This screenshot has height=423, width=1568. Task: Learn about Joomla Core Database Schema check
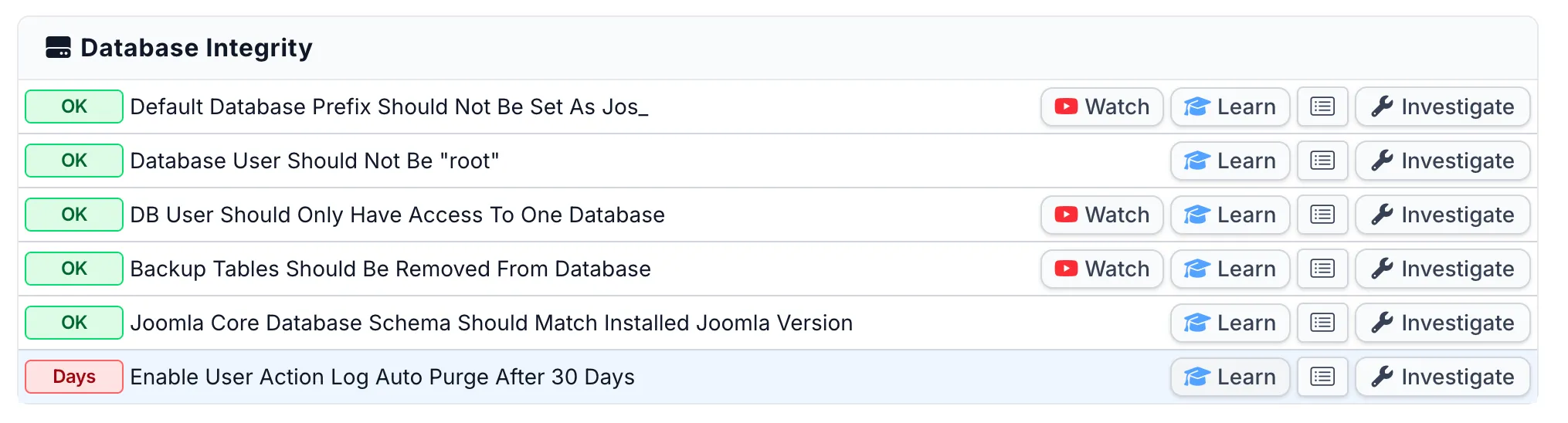[1230, 323]
